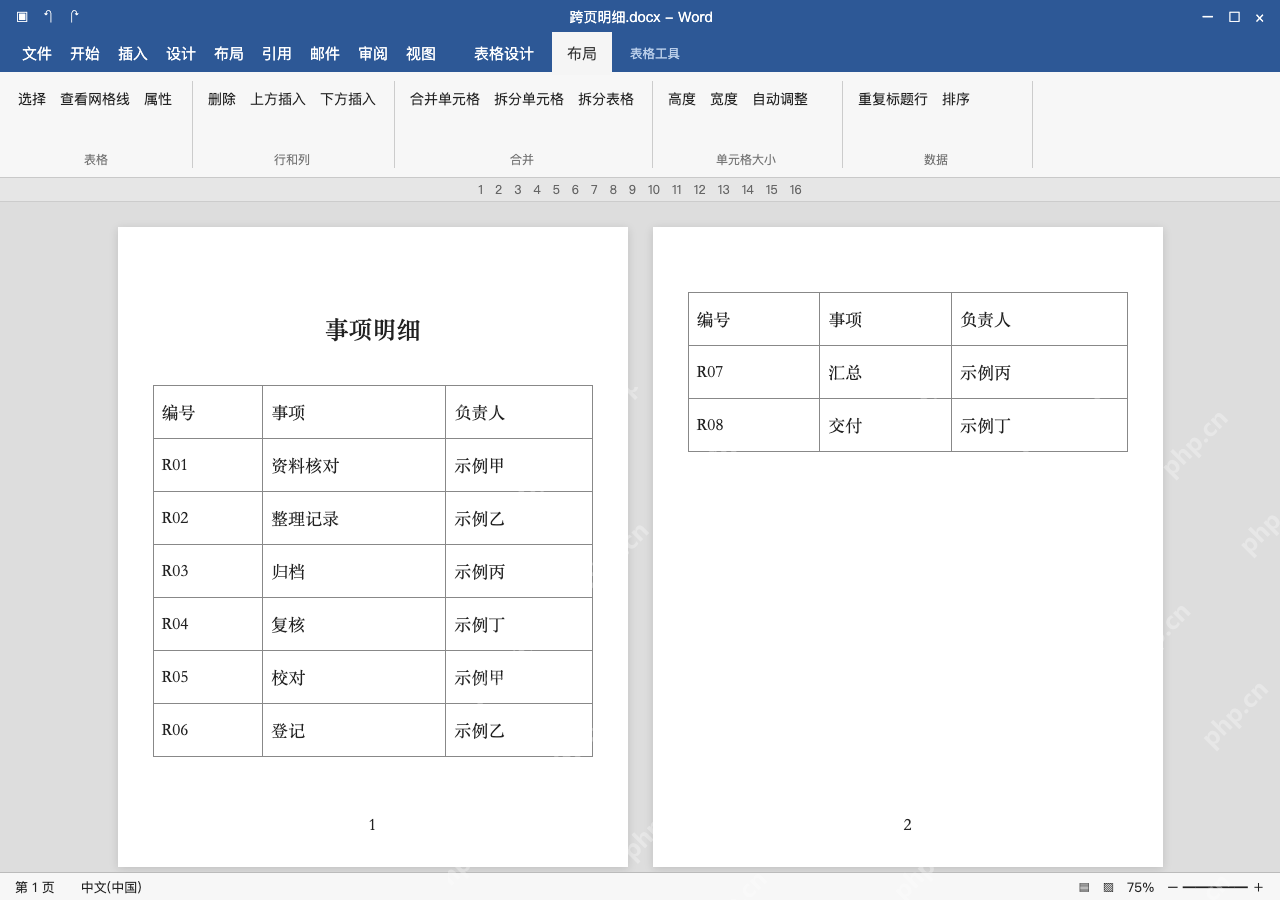The height and width of the screenshot is (900, 1280).
Task: Click 合并单元格
Action: [445, 99]
